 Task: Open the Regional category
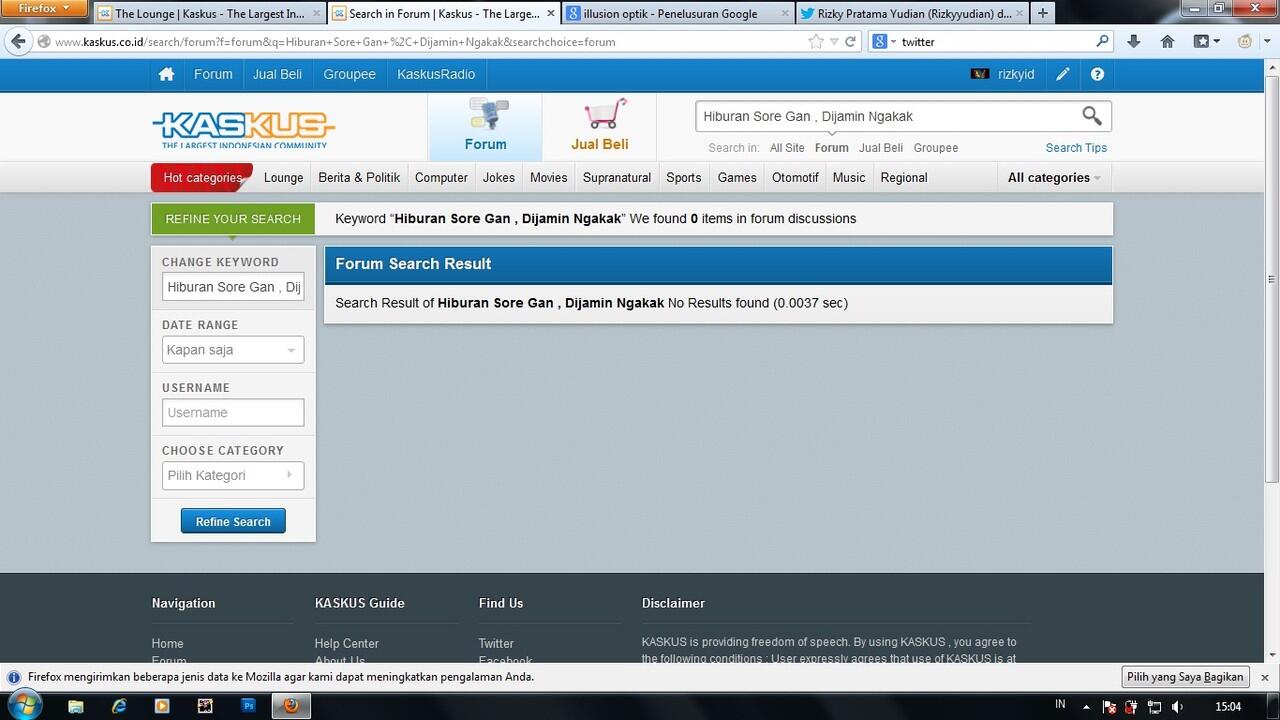coord(904,177)
